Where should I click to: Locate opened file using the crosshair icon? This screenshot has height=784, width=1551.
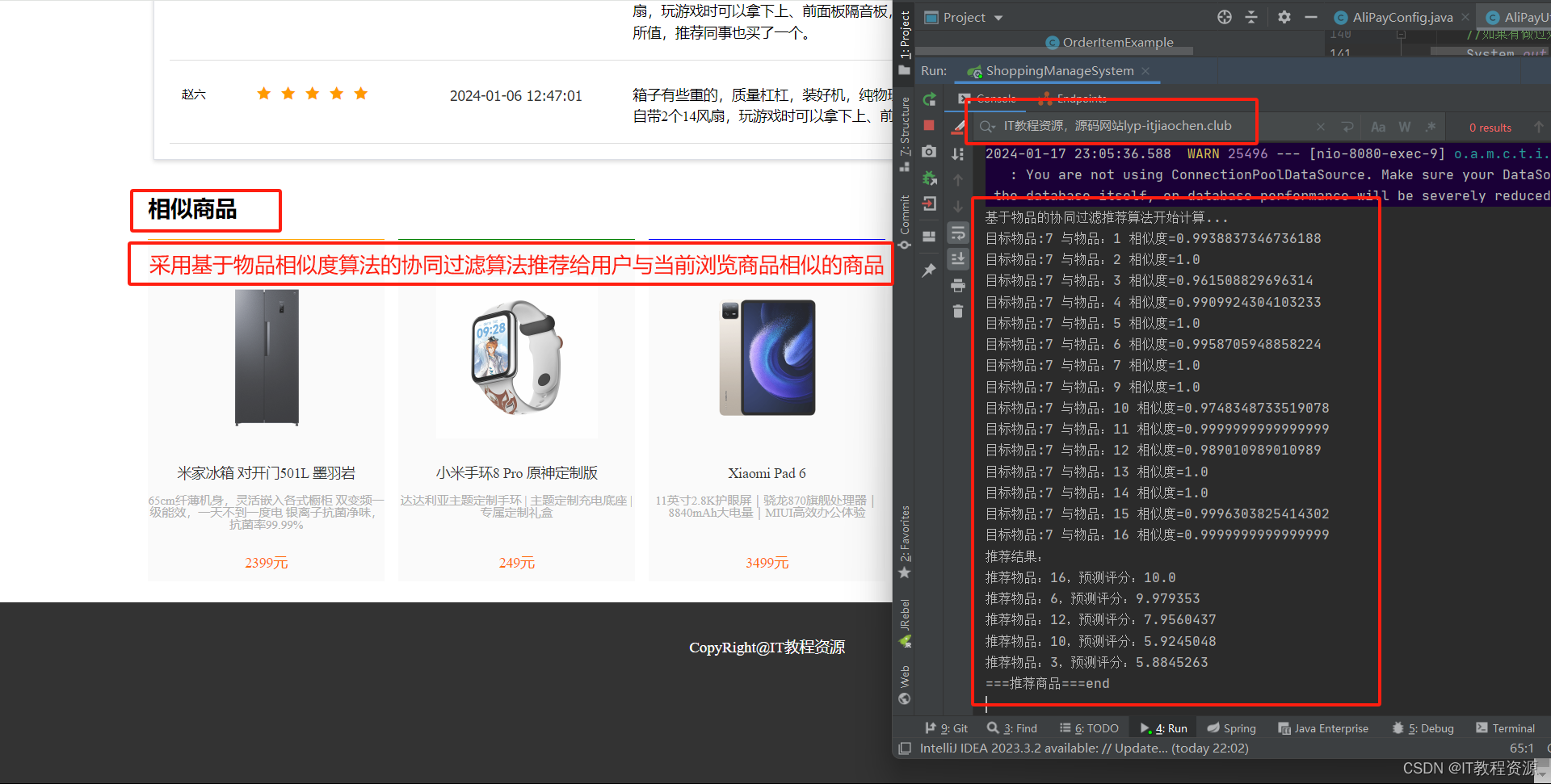(x=1225, y=17)
